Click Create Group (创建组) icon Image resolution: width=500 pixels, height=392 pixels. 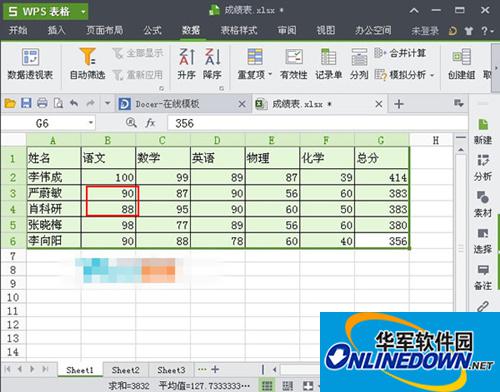click(462, 63)
